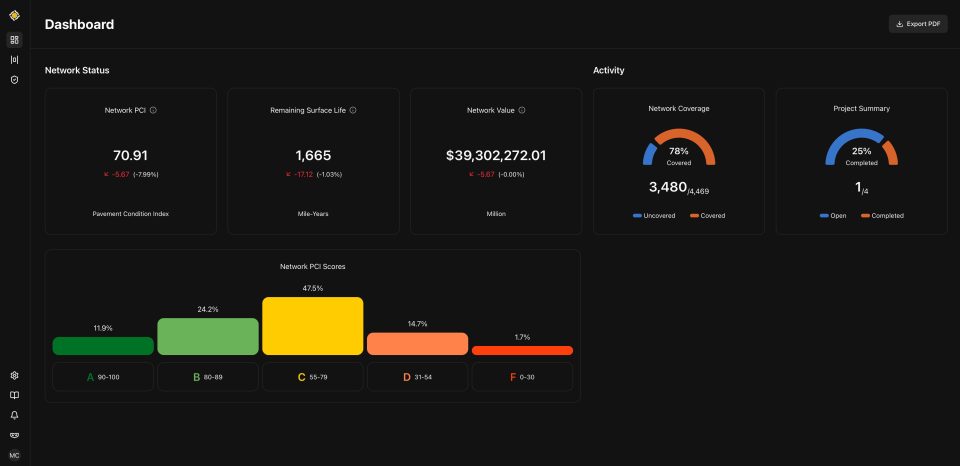Select the grade C 55-79 card
Image resolution: width=960 pixels, height=466 pixels.
313,377
